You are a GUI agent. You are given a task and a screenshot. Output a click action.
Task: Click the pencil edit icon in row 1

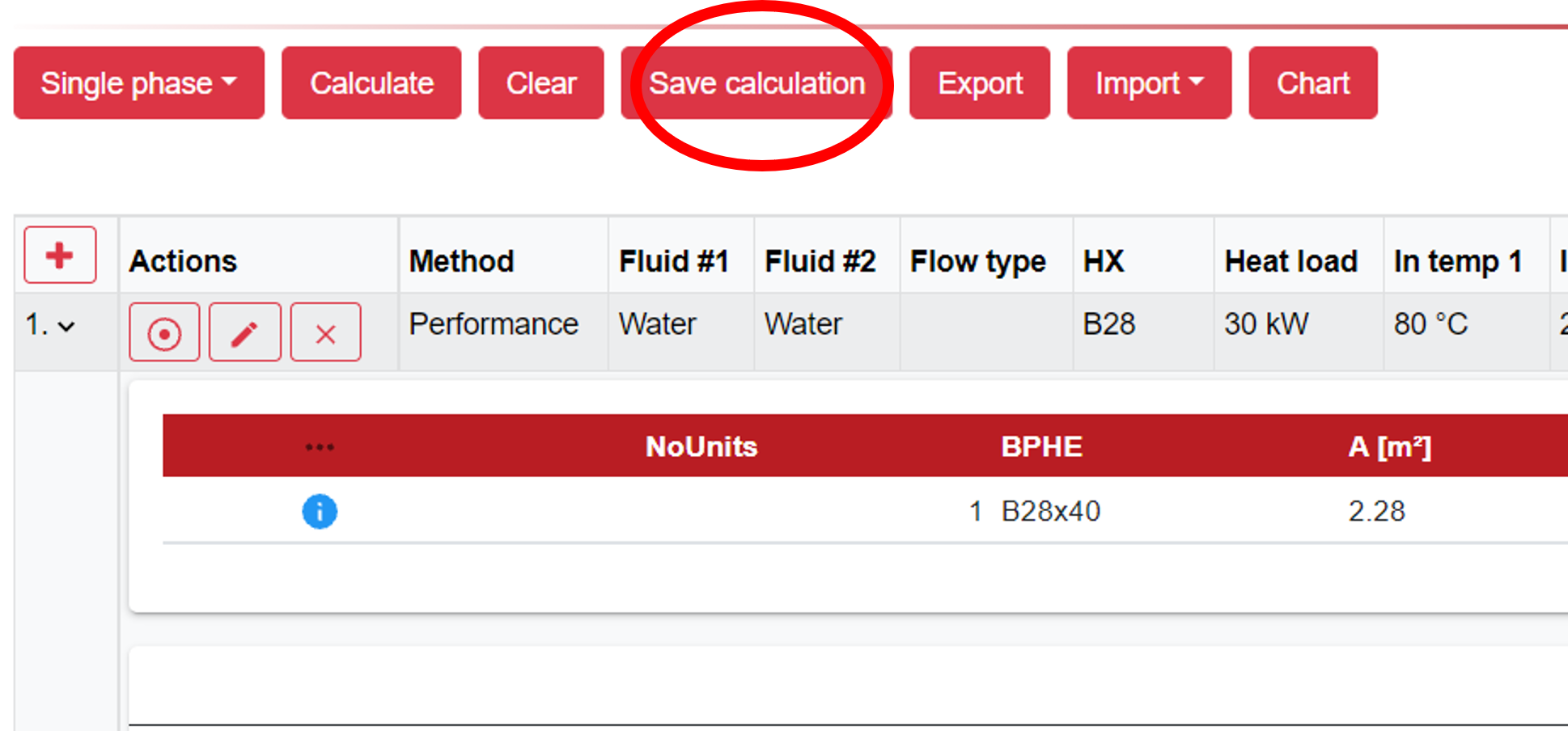pos(244,332)
